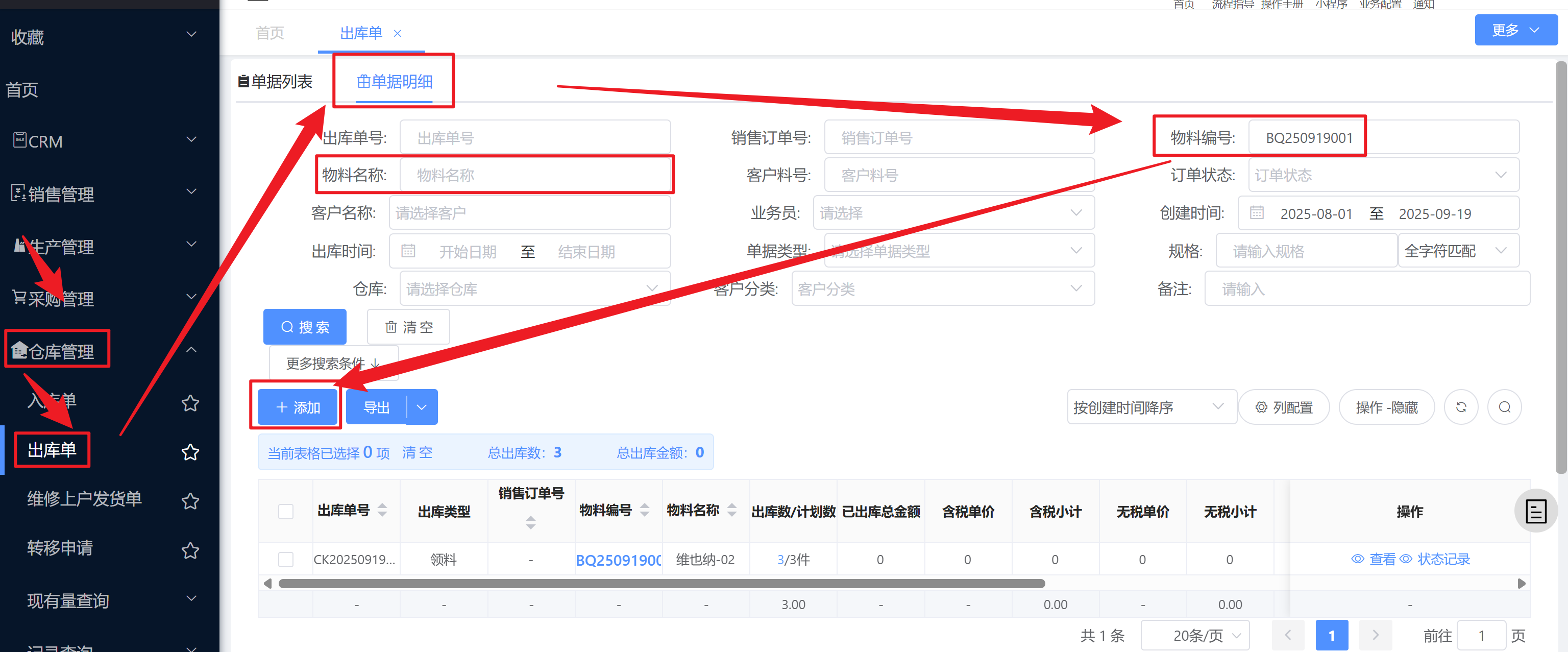This screenshot has width=1568, height=652.
Task: Select the 单据明细 tab
Action: (395, 81)
